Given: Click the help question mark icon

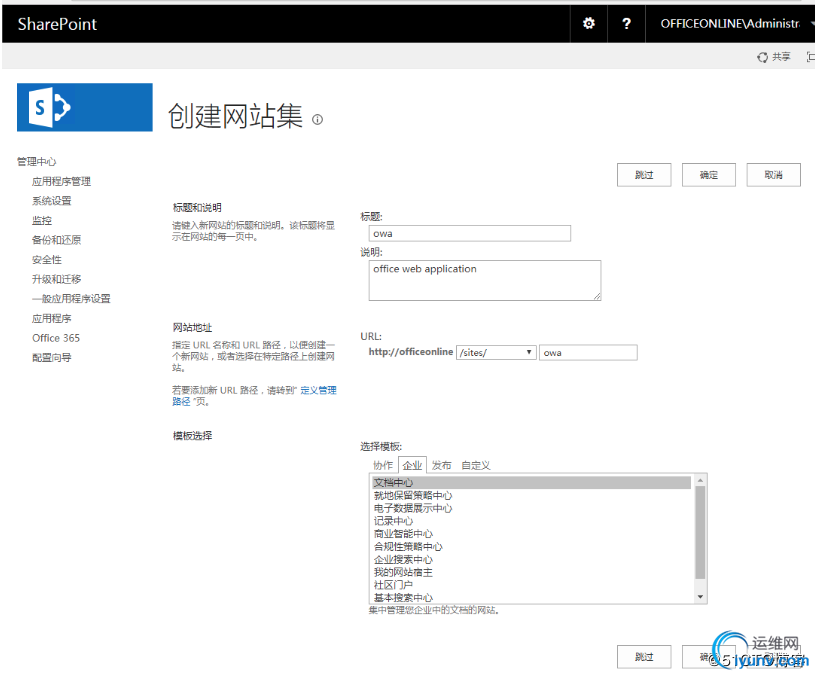Looking at the screenshot, I should [626, 23].
